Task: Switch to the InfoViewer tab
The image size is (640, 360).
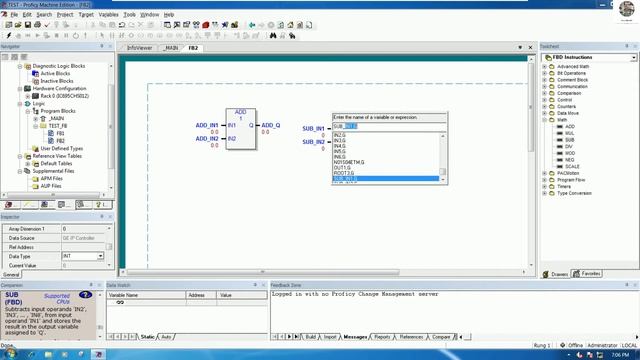Action: (139, 48)
